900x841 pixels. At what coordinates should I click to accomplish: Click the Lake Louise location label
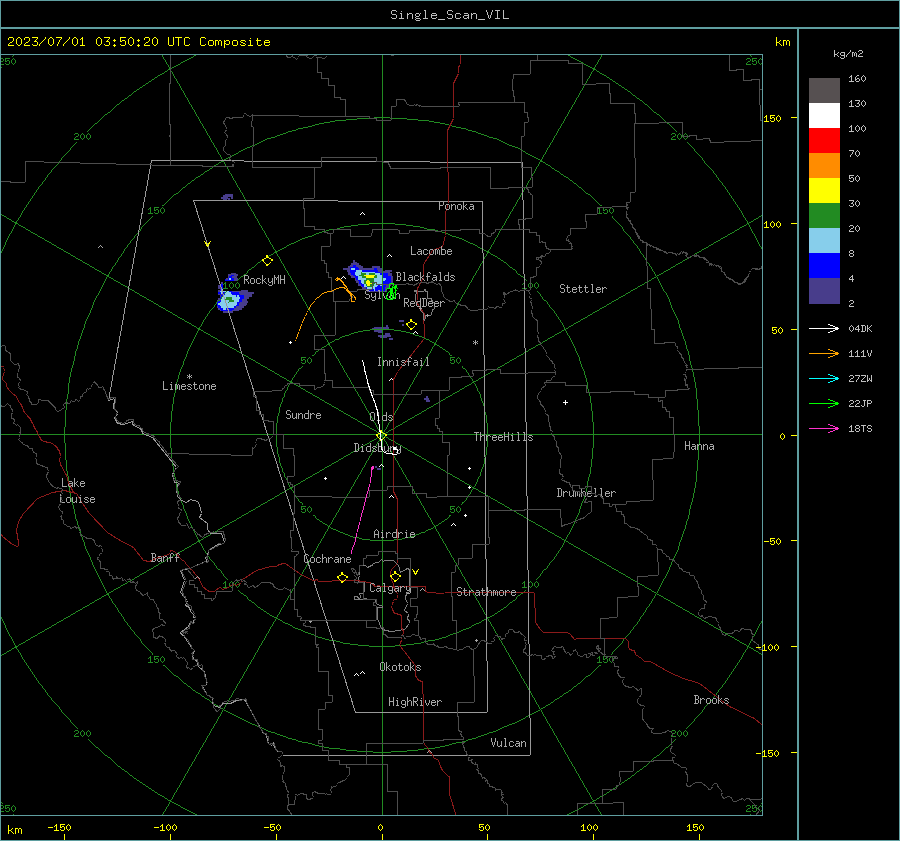coord(77,491)
